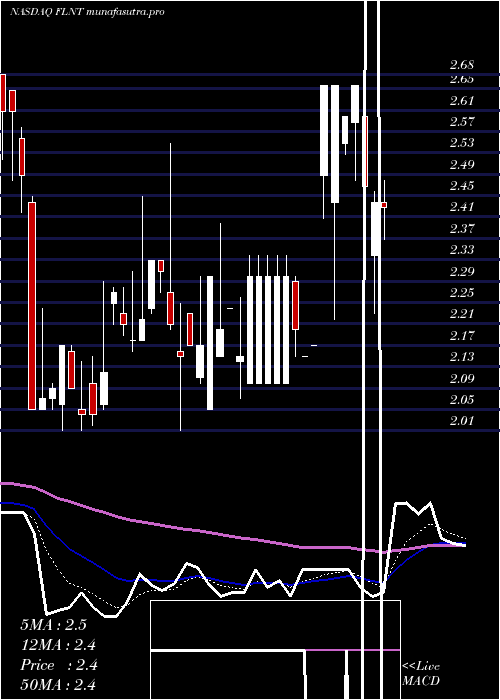Click the 12MA : 2.4 legend value
The height and width of the screenshot is (700, 500).
point(58,645)
